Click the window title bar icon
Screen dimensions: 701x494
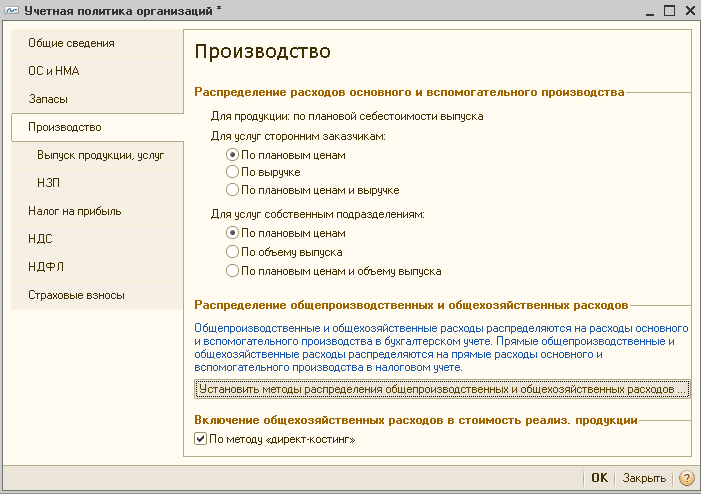pyautogui.click(x=12, y=10)
